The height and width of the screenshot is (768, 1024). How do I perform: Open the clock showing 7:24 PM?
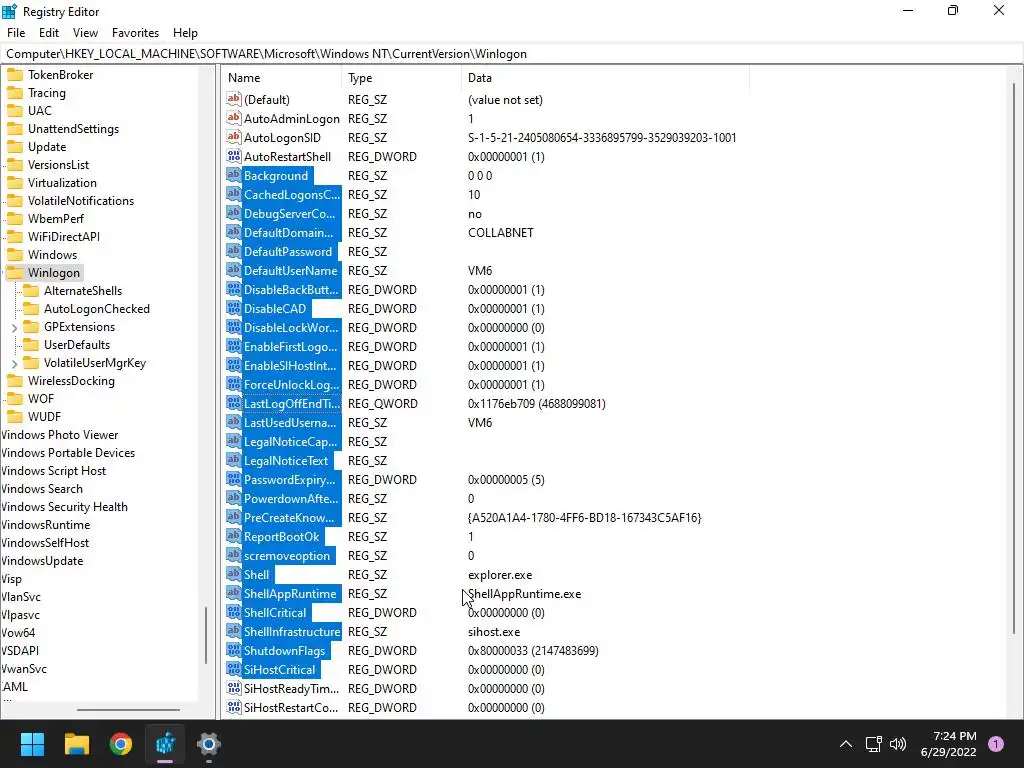[948, 744]
